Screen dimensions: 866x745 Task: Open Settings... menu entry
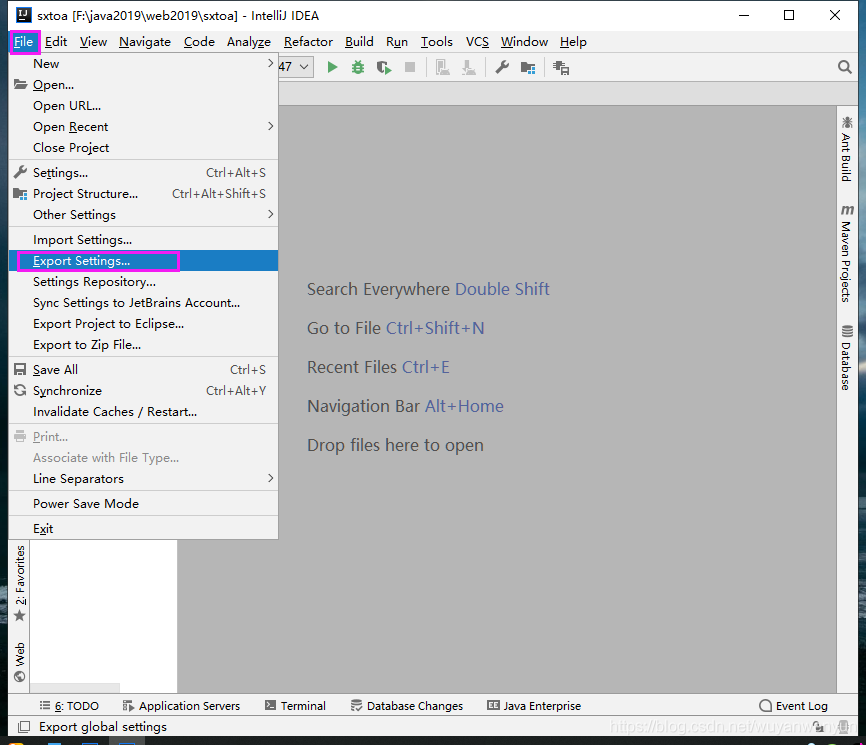tap(144, 172)
